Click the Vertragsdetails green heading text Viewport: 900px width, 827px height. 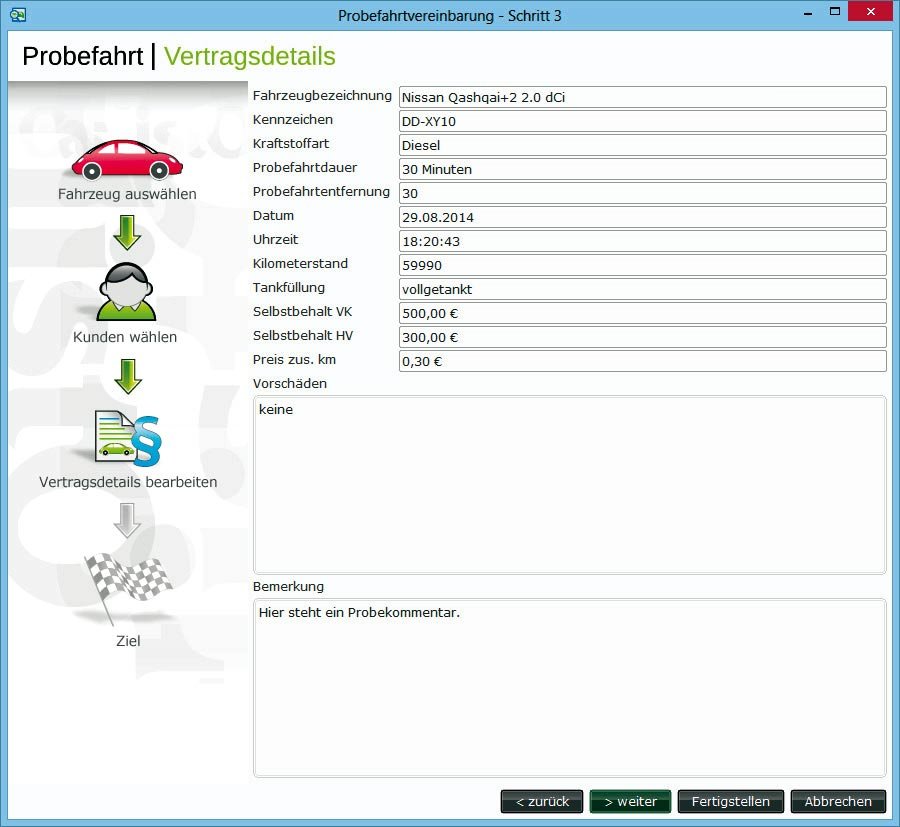coord(250,56)
